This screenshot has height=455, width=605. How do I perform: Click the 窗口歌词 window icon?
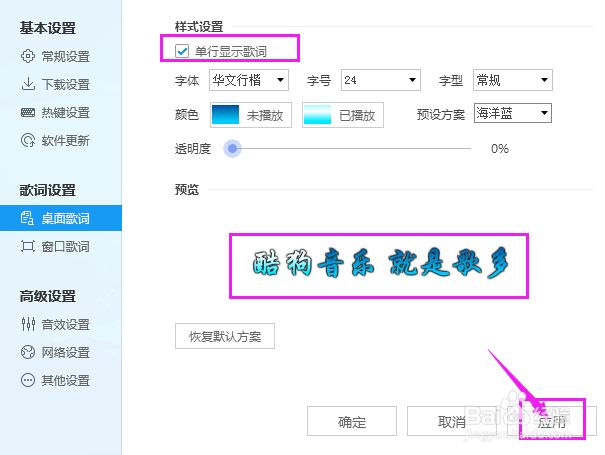coord(28,246)
